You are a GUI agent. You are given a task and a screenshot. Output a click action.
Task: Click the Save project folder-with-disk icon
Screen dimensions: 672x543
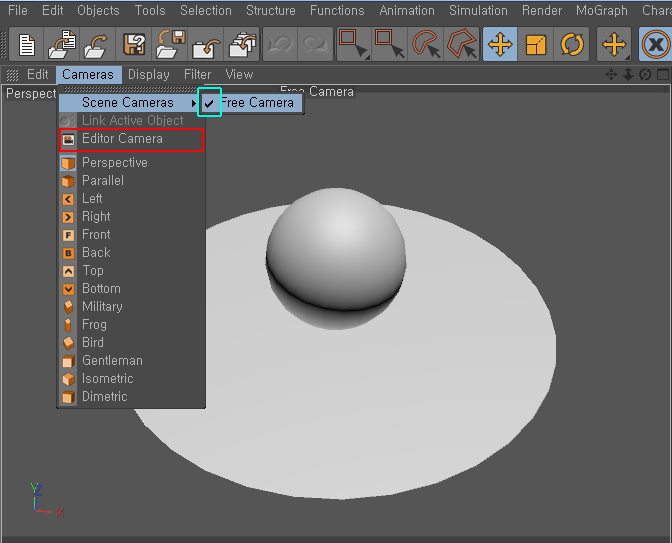coord(170,45)
